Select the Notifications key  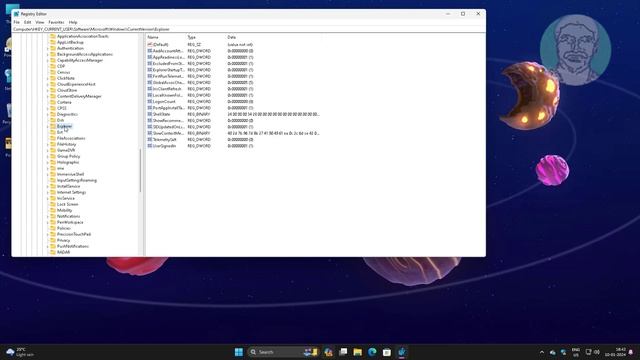point(69,216)
